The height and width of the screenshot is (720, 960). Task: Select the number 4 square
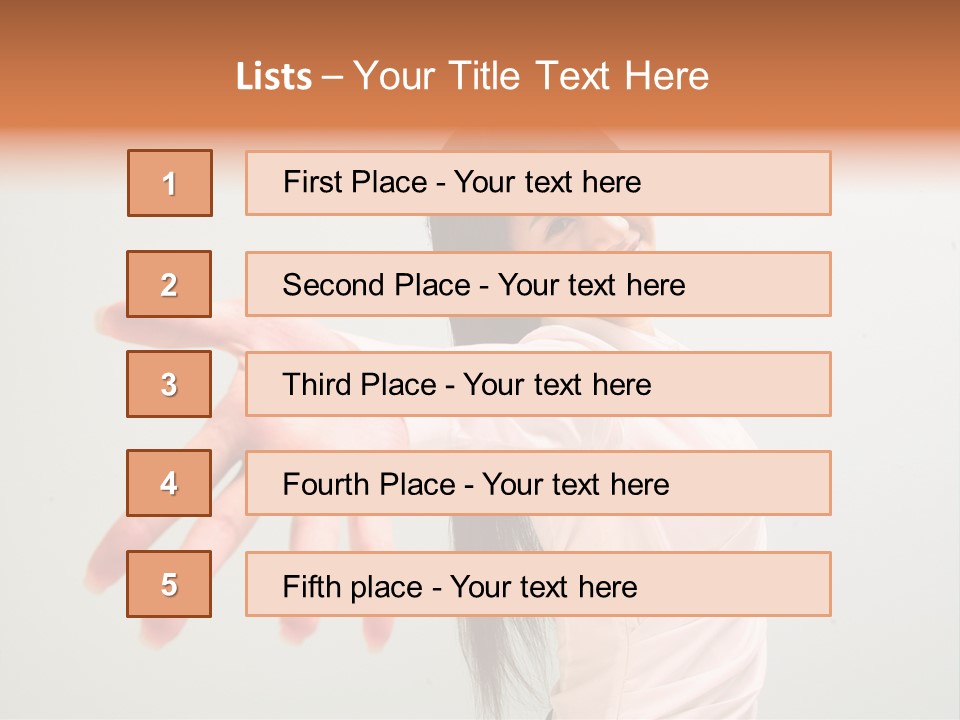(169, 483)
